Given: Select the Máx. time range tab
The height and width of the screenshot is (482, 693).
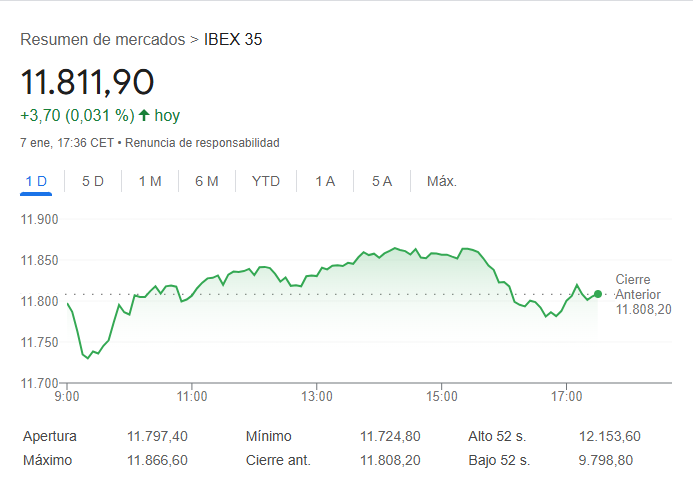Looking at the screenshot, I should [442, 181].
